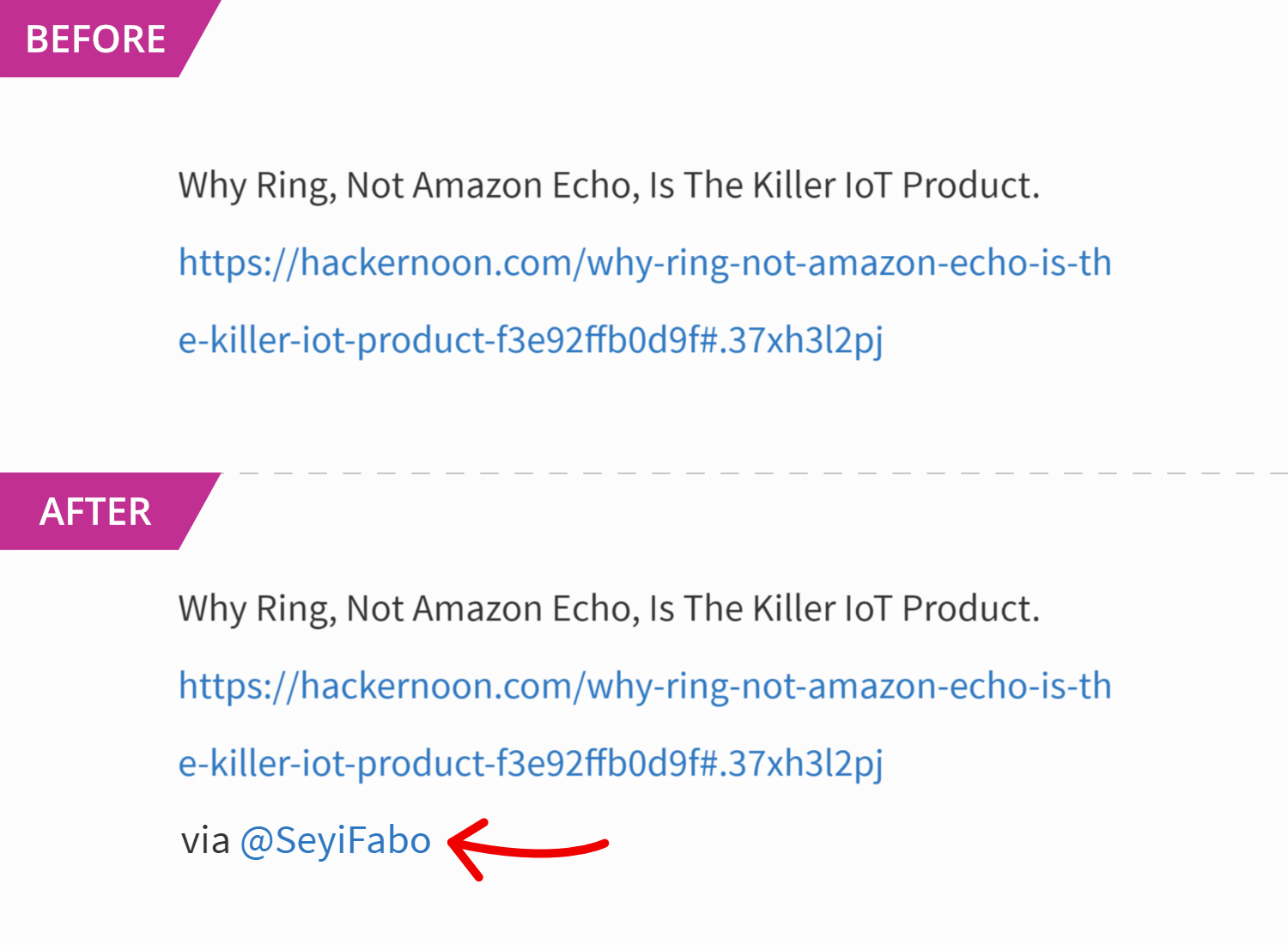Screen dimensions: 1288x945
Task: Click the word "via" before the mention
Action: pos(205,841)
